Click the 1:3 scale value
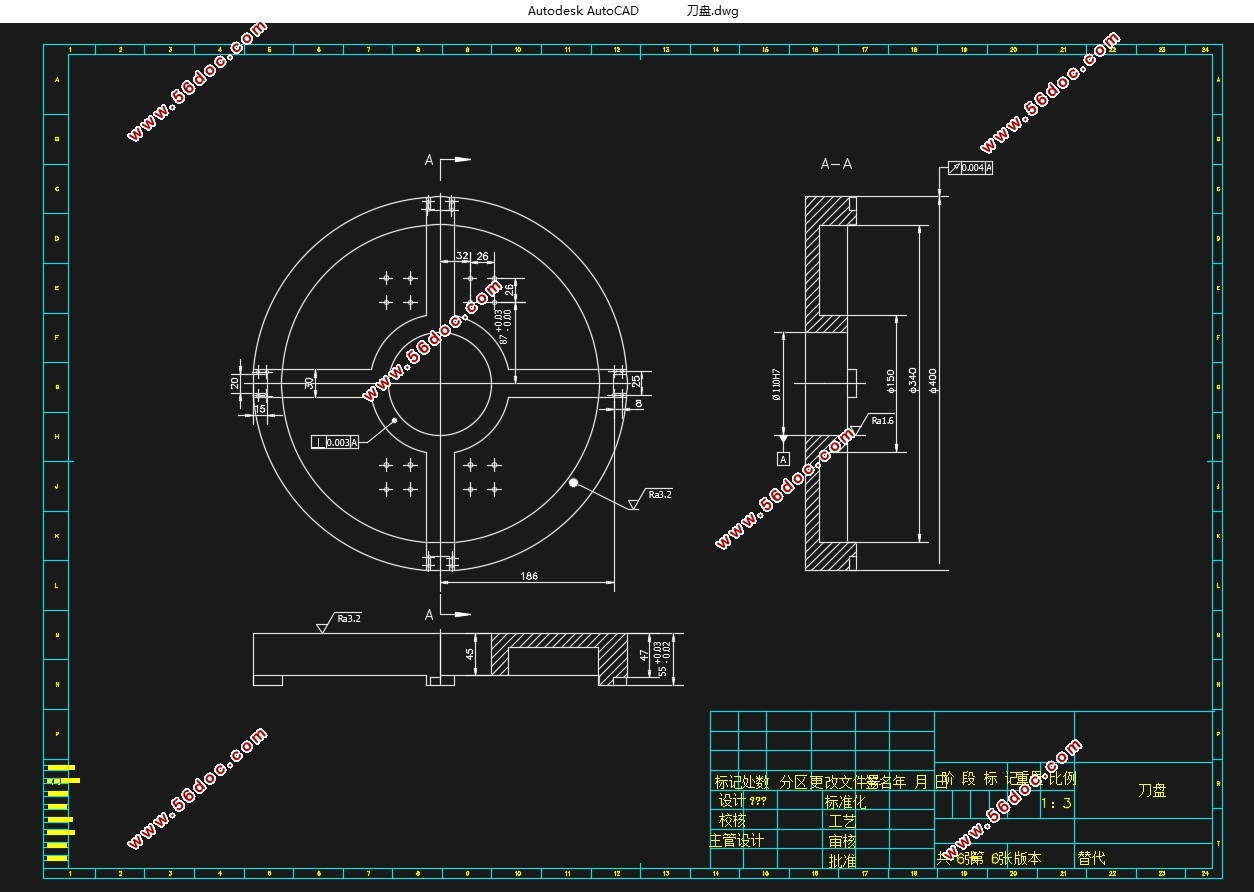1254x892 pixels. 1056,803
